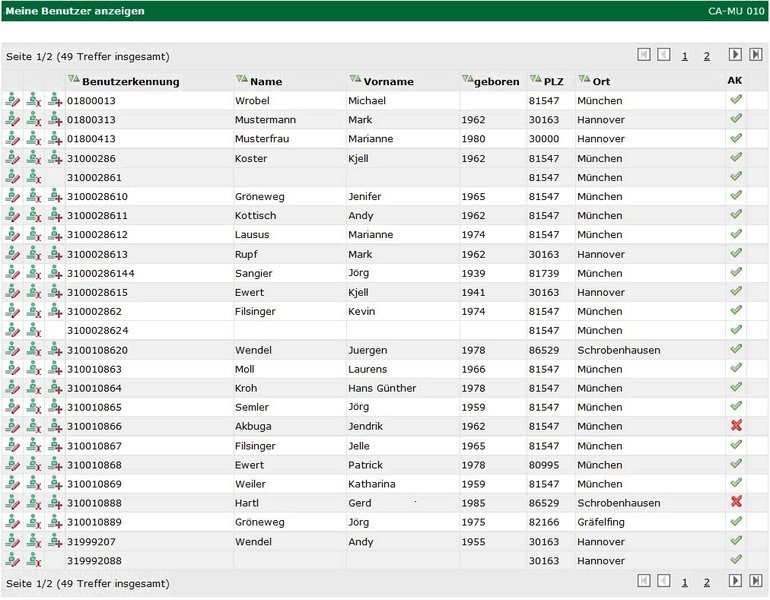Jump to last page with bottom pagination arrow
Viewport: 770px width, 600px height.
click(756, 580)
